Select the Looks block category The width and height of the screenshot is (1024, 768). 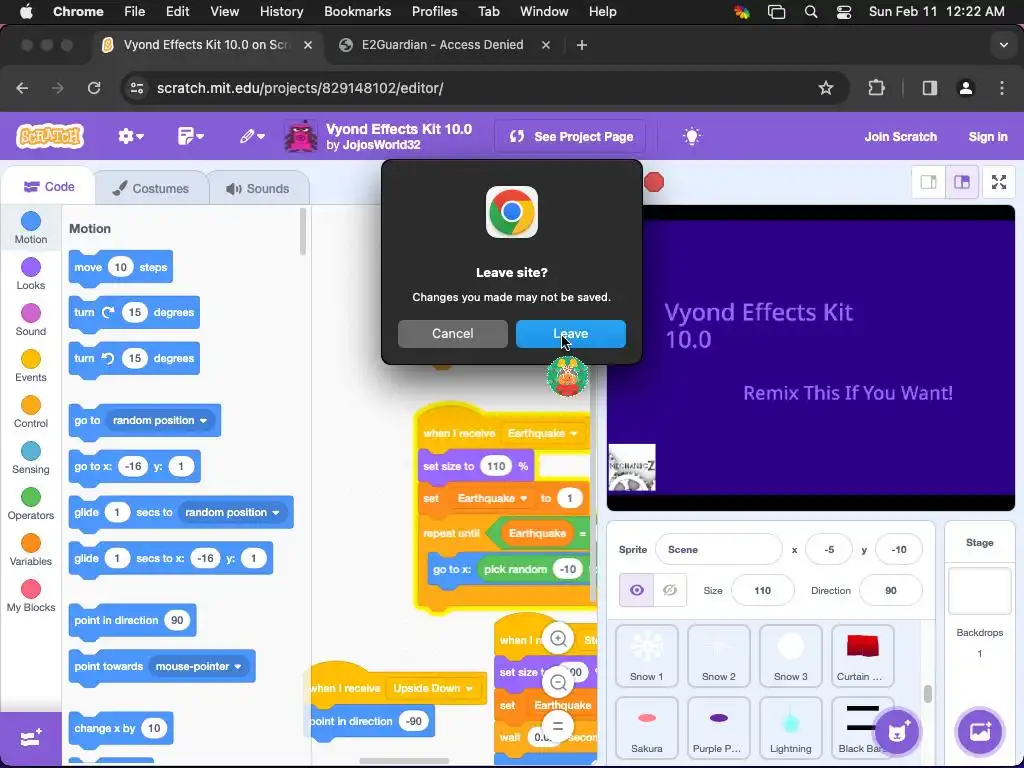[31, 274]
